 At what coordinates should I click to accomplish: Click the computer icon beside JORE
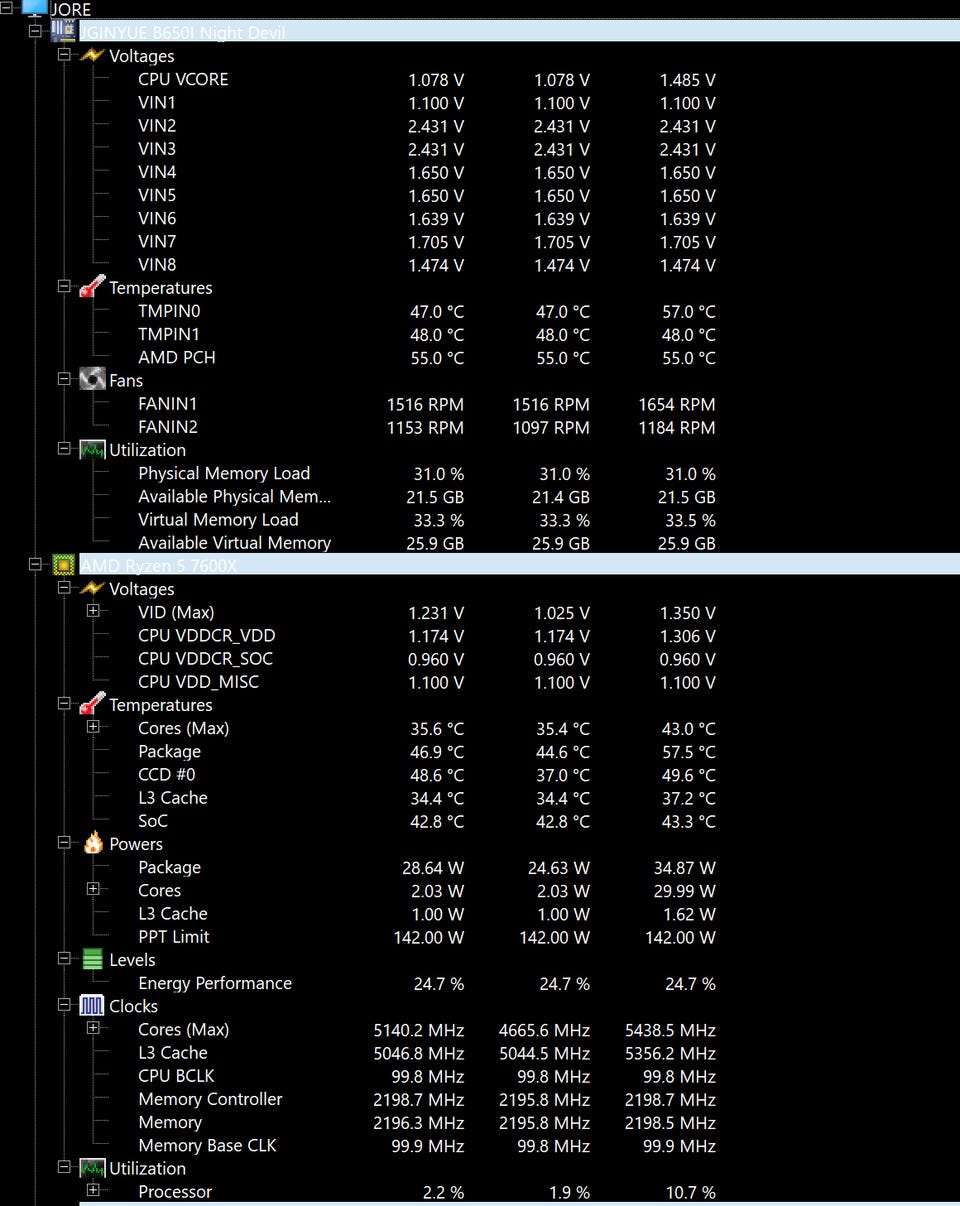pos(34,6)
